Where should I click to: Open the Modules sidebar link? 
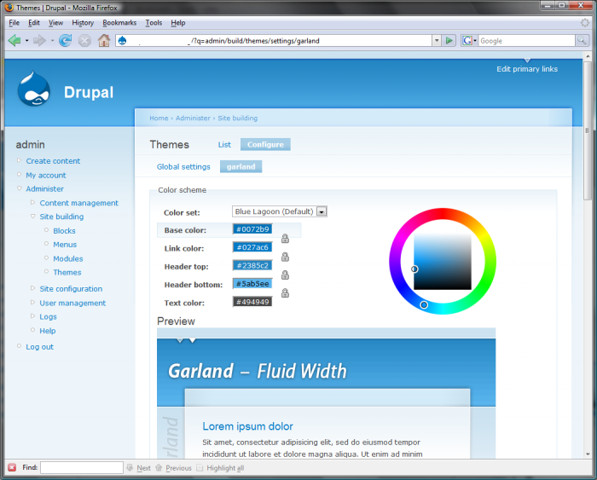click(68, 259)
